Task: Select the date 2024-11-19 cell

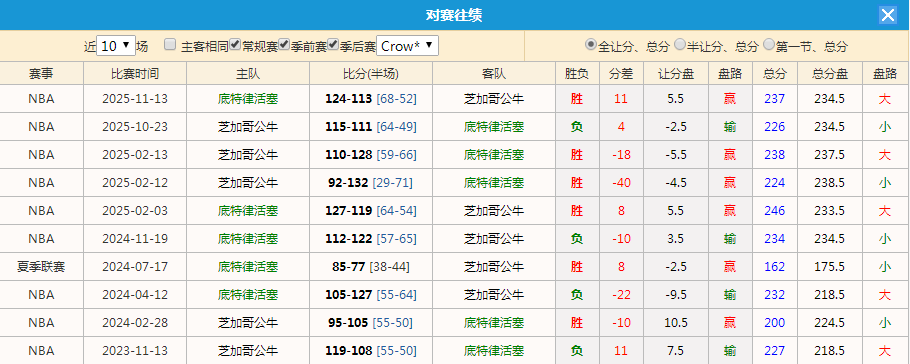Action: [x=135, y=239]
